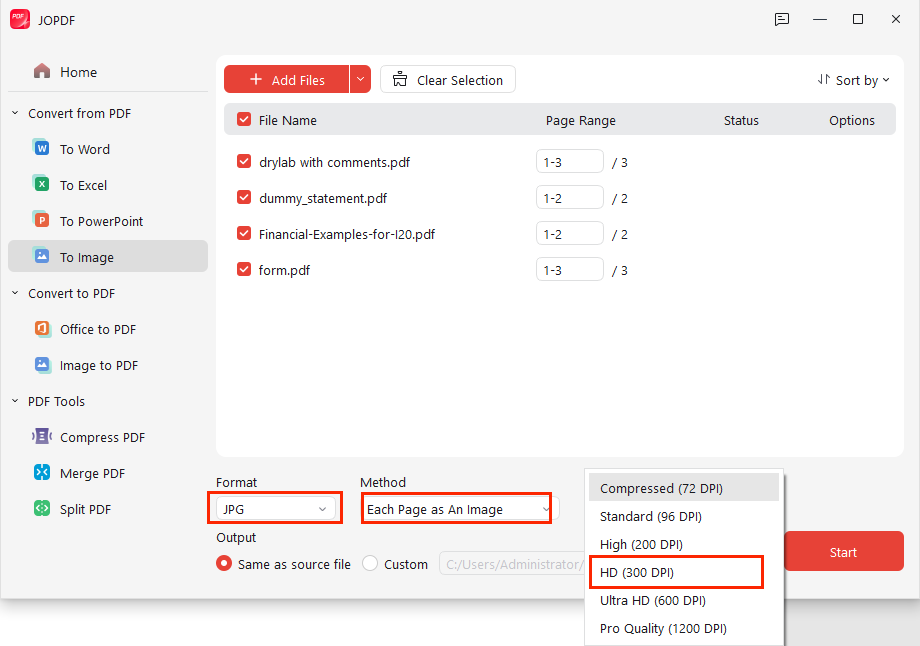920x646 pixels.
Task: Click the Sort by arrows icon
Action: coord(824,79)
